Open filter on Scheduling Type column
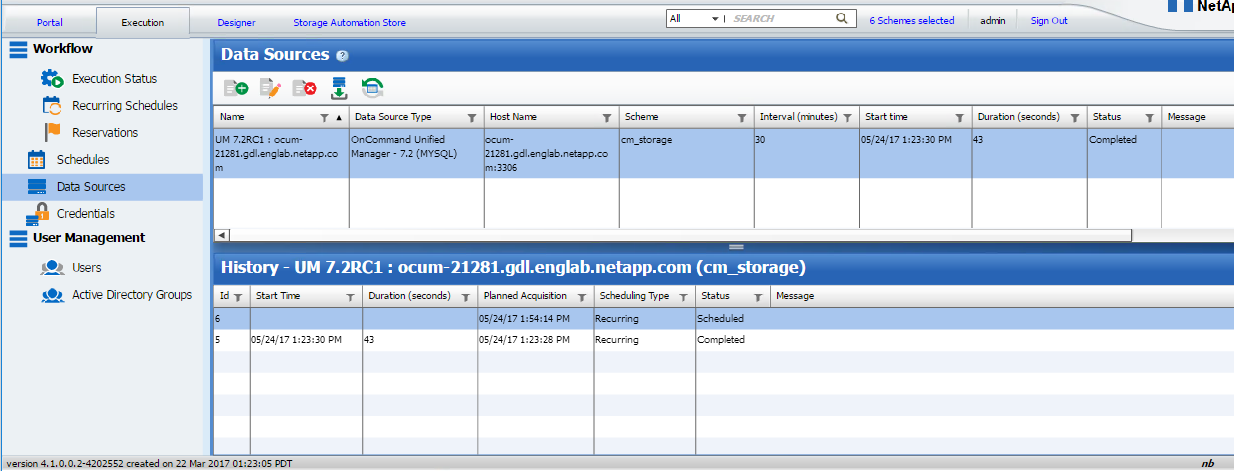Screen dimensions: 1234x471 pyautogui.click(x=684, y=297)
